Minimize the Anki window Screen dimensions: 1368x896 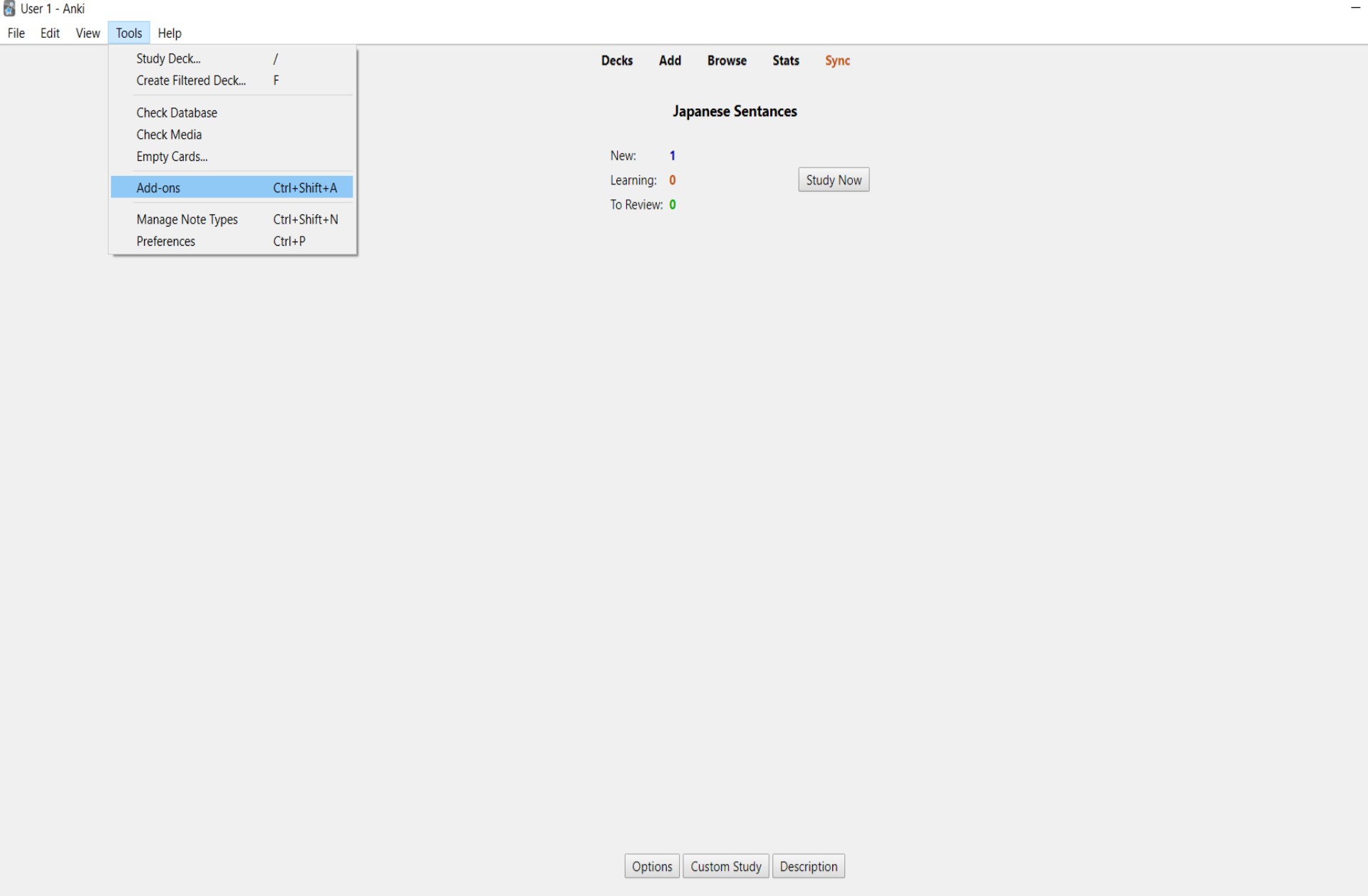(x=1355, y=8)
